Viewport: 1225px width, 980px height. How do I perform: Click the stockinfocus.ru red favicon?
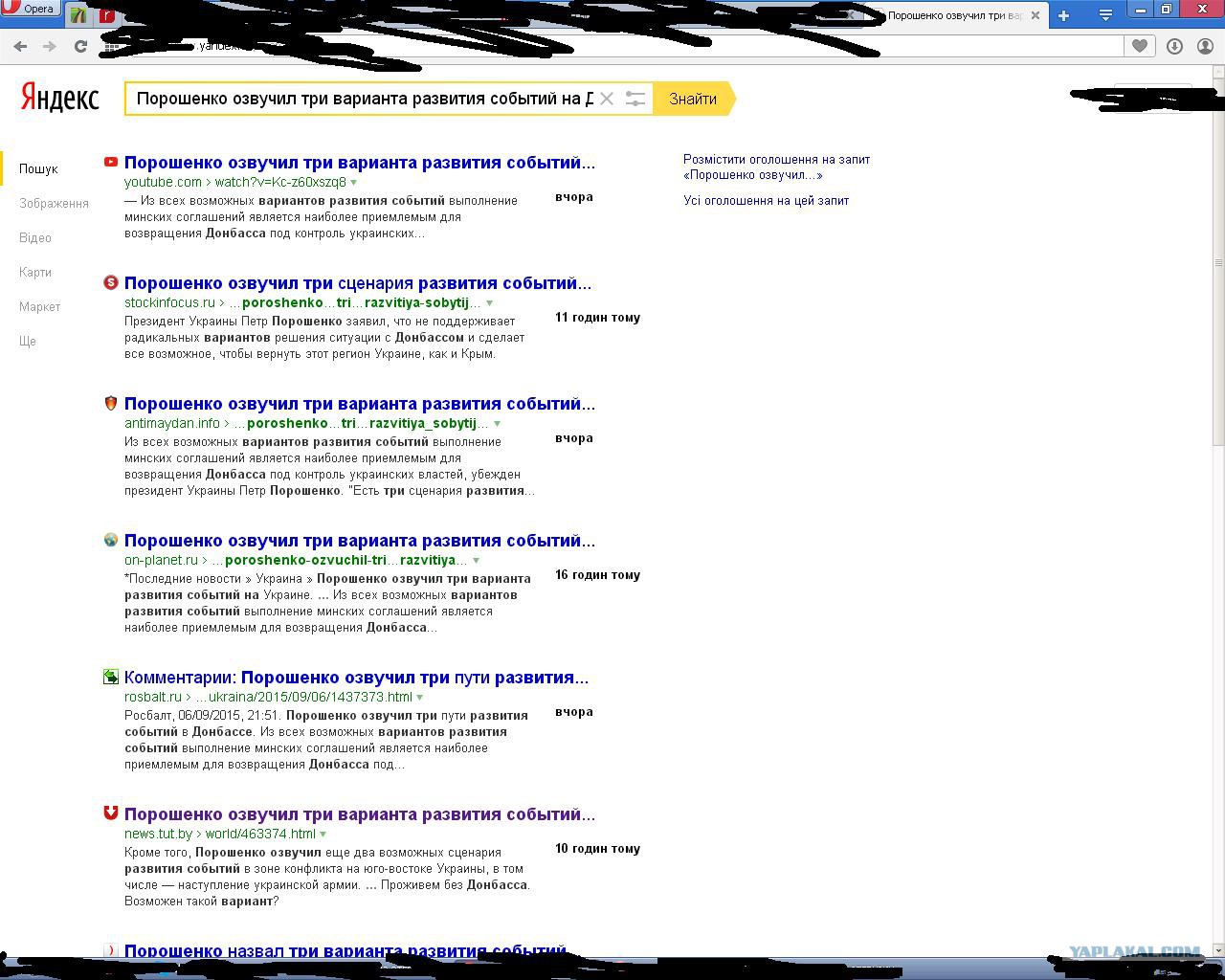pyautogui.click(x=111, y=282)
